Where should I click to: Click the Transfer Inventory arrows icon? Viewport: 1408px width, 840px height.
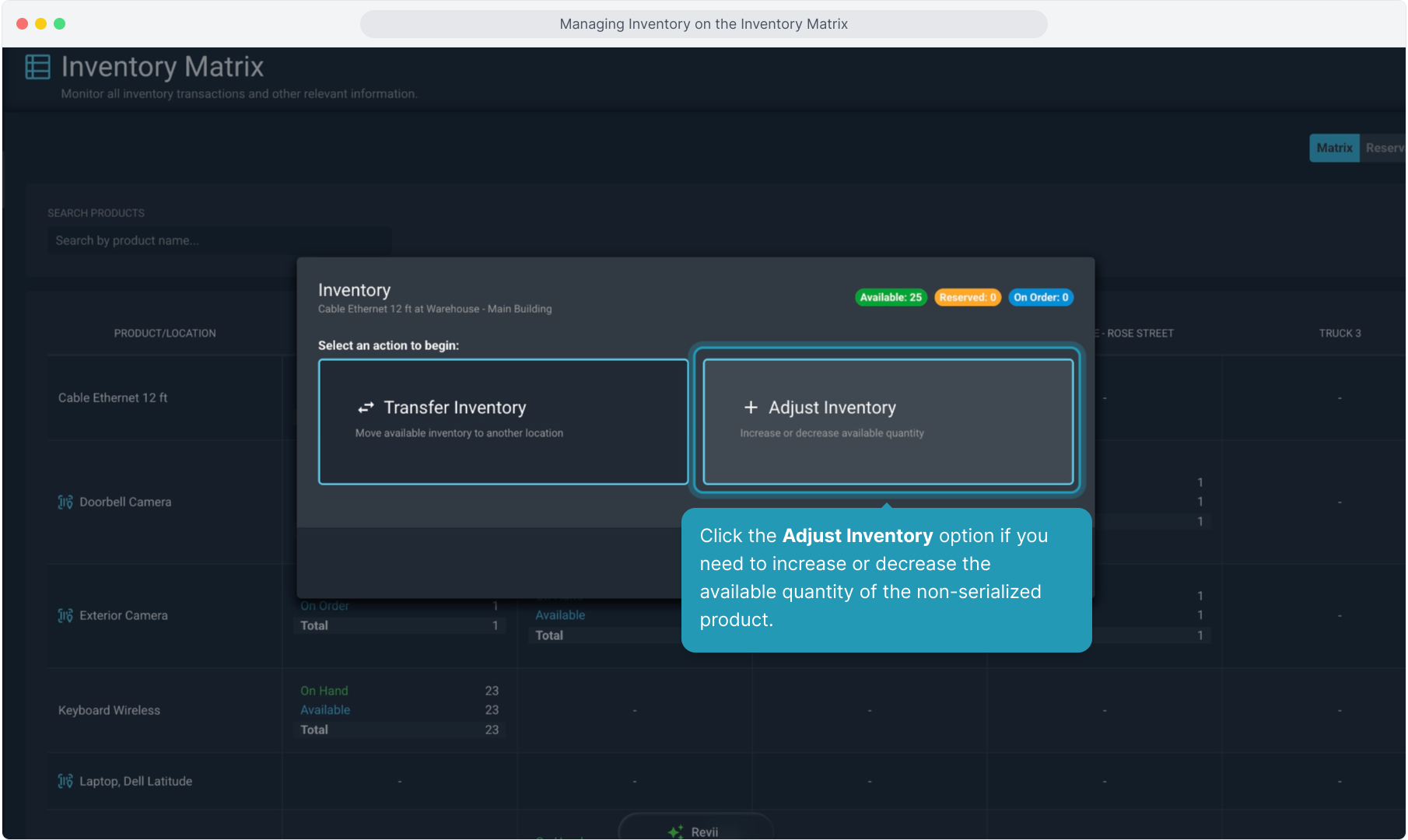366,408
